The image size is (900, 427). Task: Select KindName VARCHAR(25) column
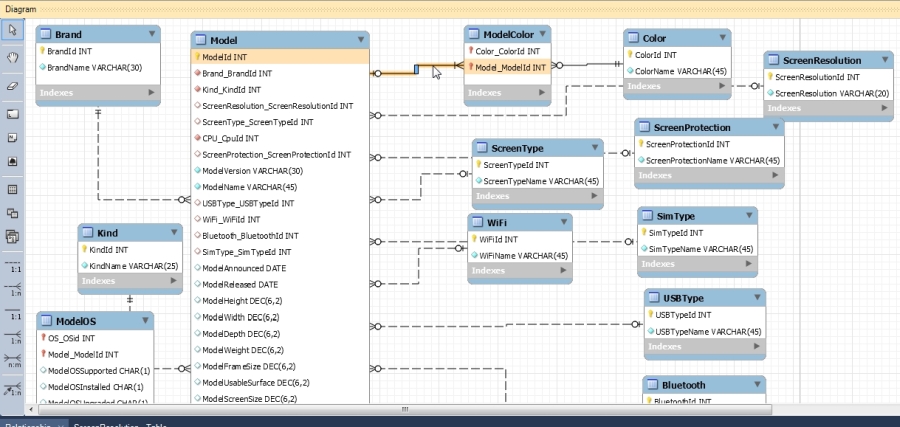(130, 266)
